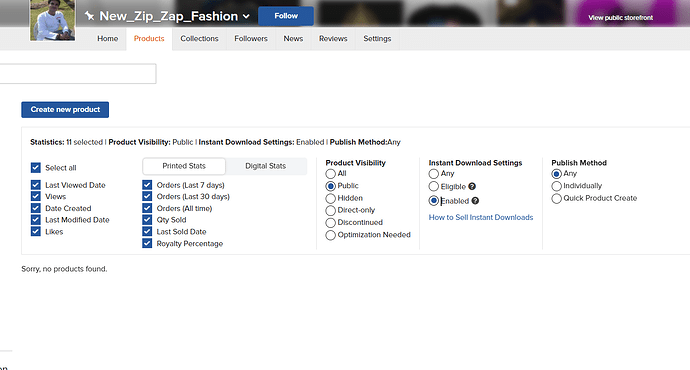Click the store profile photo

[52, 20]
